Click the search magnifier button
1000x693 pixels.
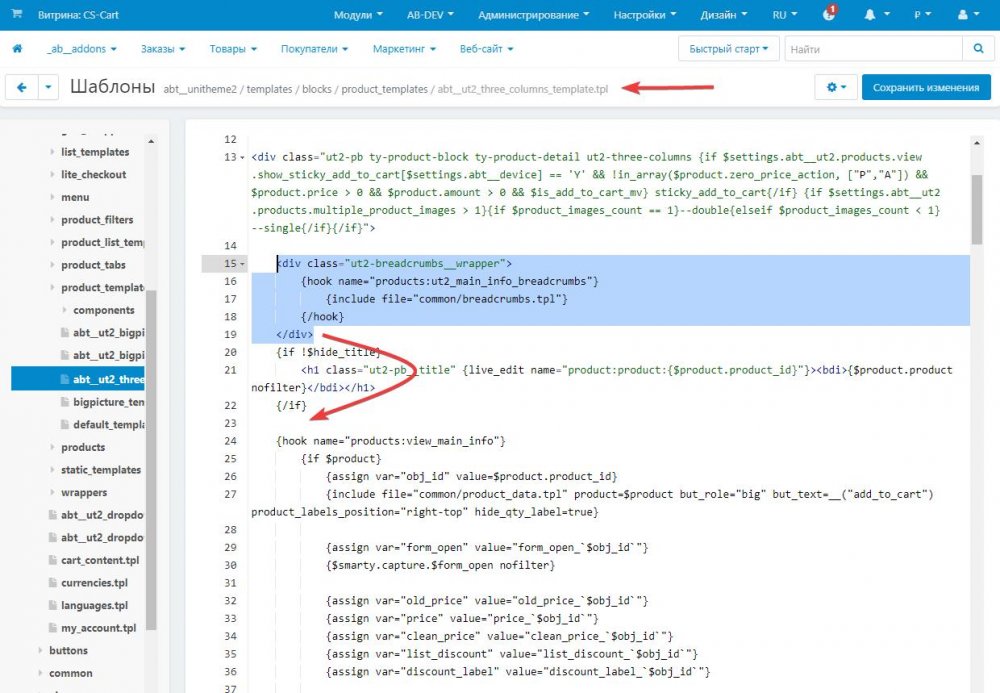(977, 49)
